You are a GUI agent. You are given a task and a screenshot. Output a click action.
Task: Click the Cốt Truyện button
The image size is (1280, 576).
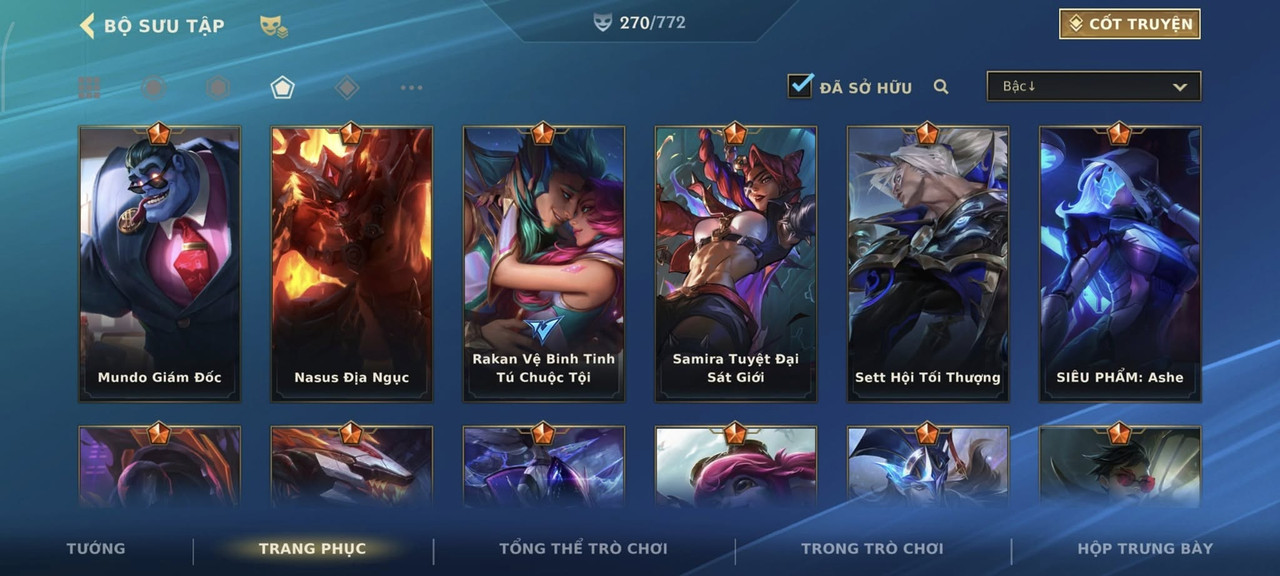pos(1130,24)
